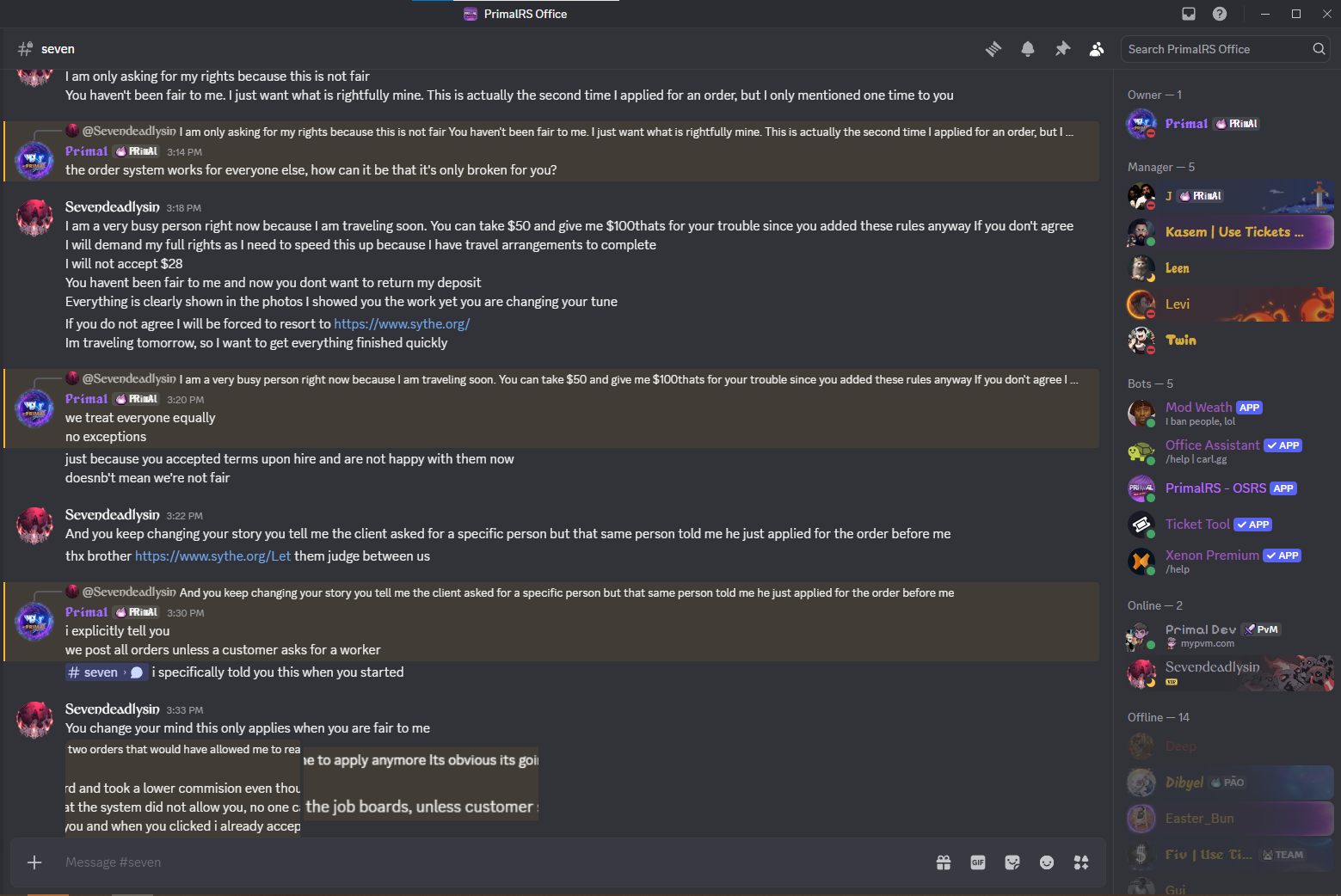Image resolution: width=1341 pixels, height=896 pixels.
Task: Click the search magnifier icon
Action: [1319, 49]
